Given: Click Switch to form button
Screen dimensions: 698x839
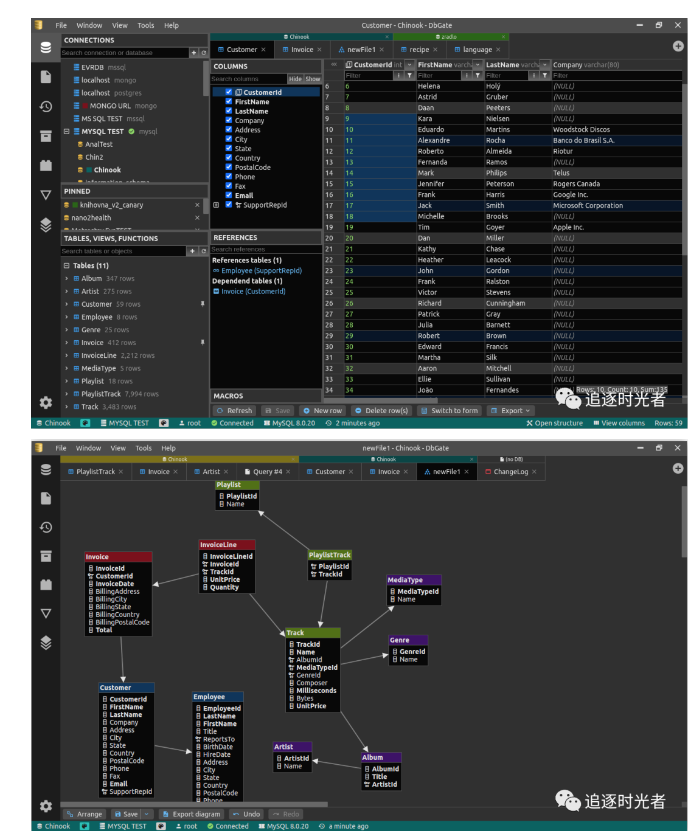Looking at the screenshot, I should click(449, 410).
